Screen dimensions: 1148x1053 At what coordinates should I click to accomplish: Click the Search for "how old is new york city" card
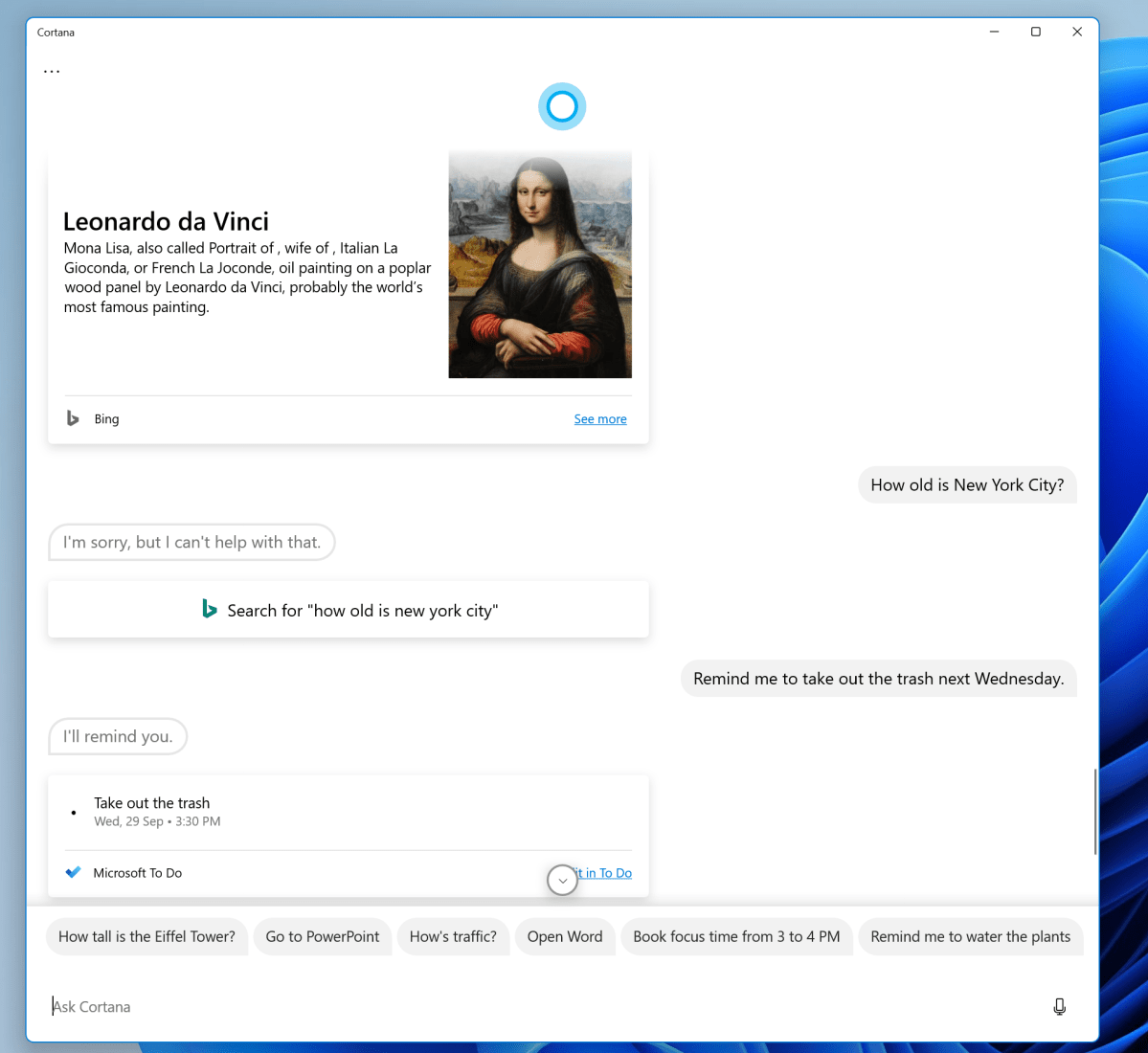[349, 610]
